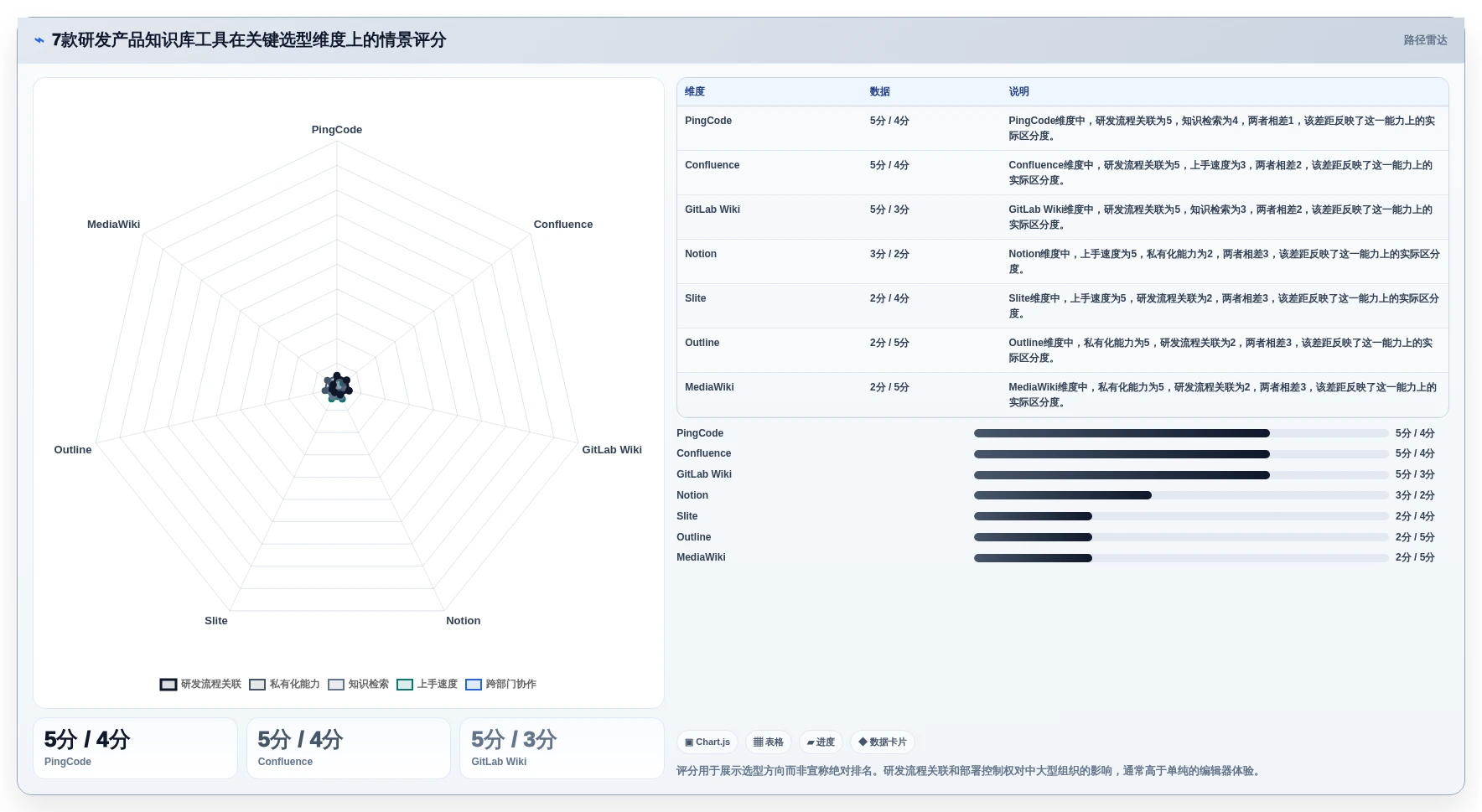
Task: Toggle the 私有化能力 legend swatch
Action: (x=257, y=685)
